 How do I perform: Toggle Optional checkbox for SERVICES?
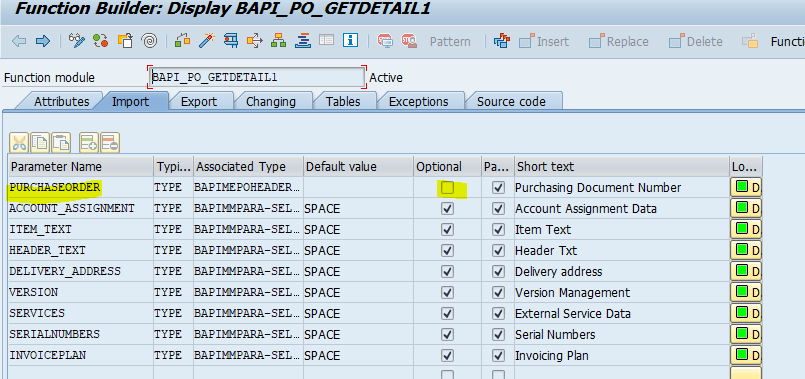448,313
